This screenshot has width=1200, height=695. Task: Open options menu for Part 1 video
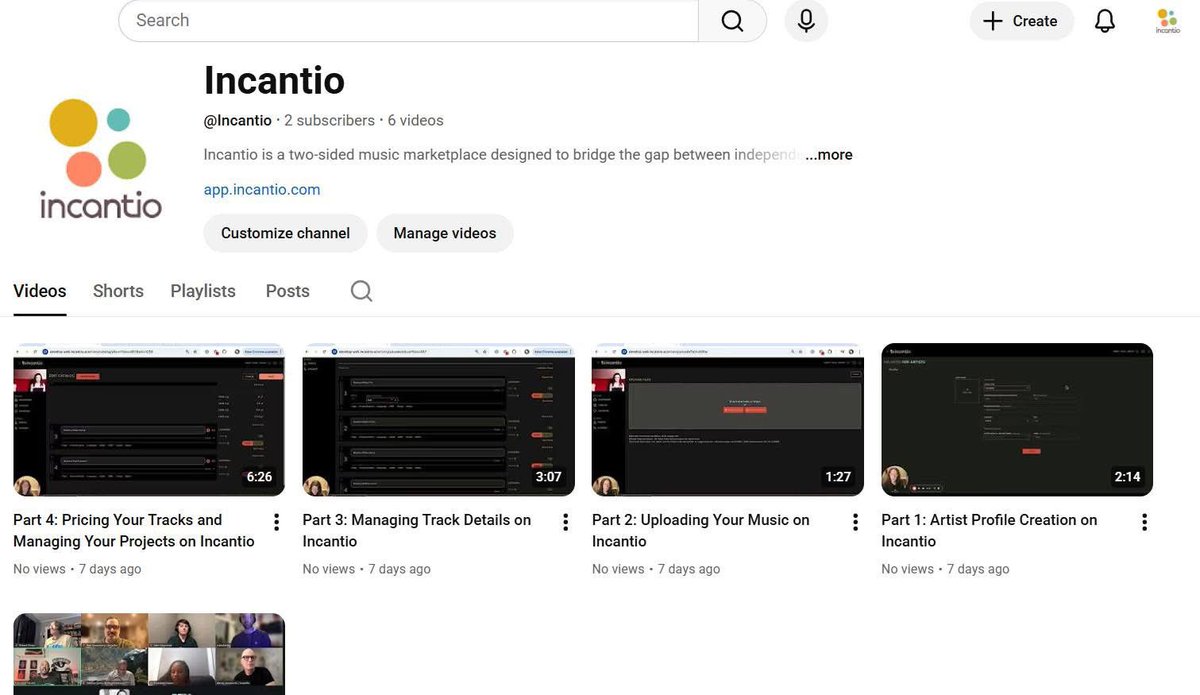coord(1144,522)
